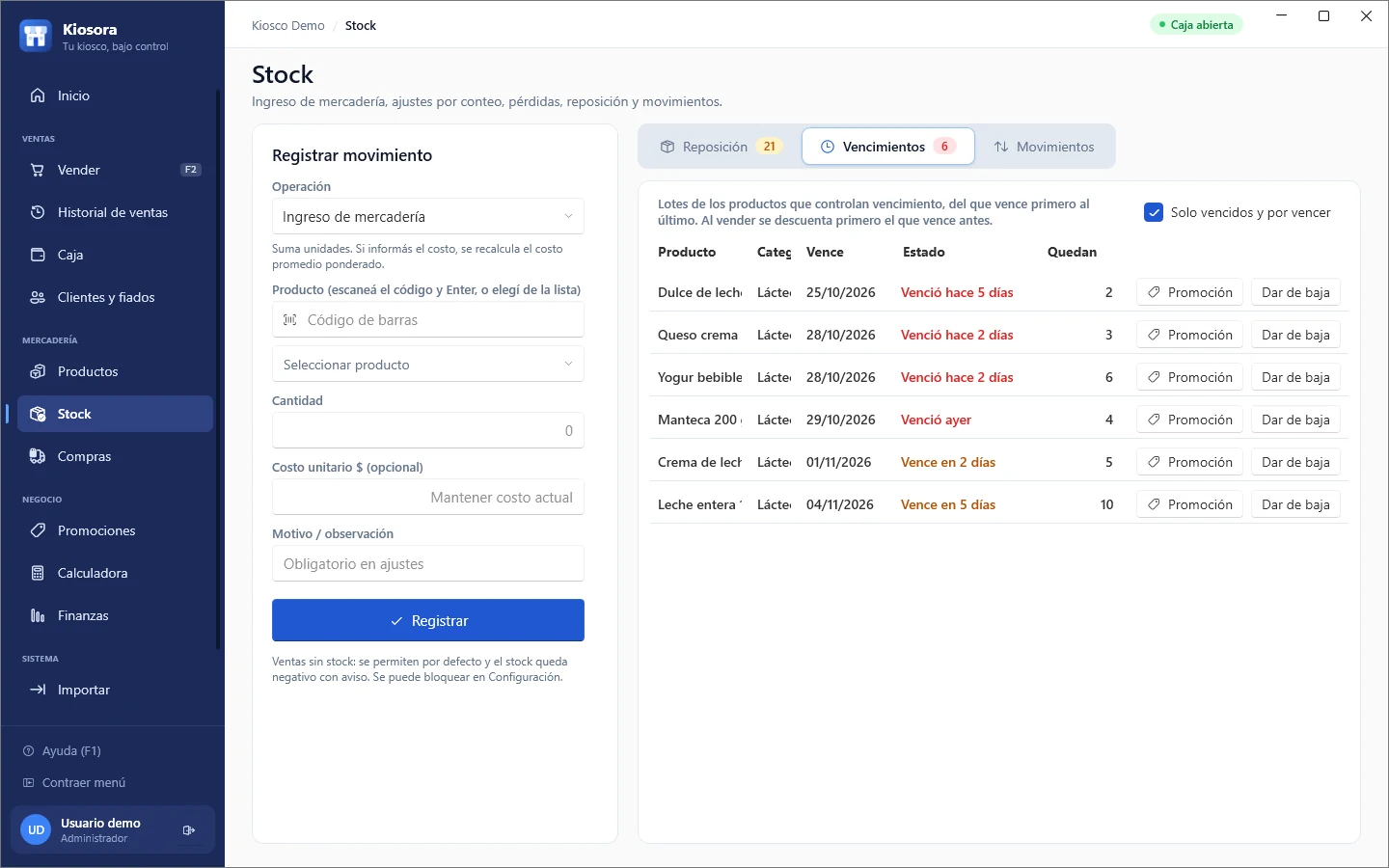Switch to the Reposición tab
This screenshot has width=1389, height=868.
tap(721, 147)
